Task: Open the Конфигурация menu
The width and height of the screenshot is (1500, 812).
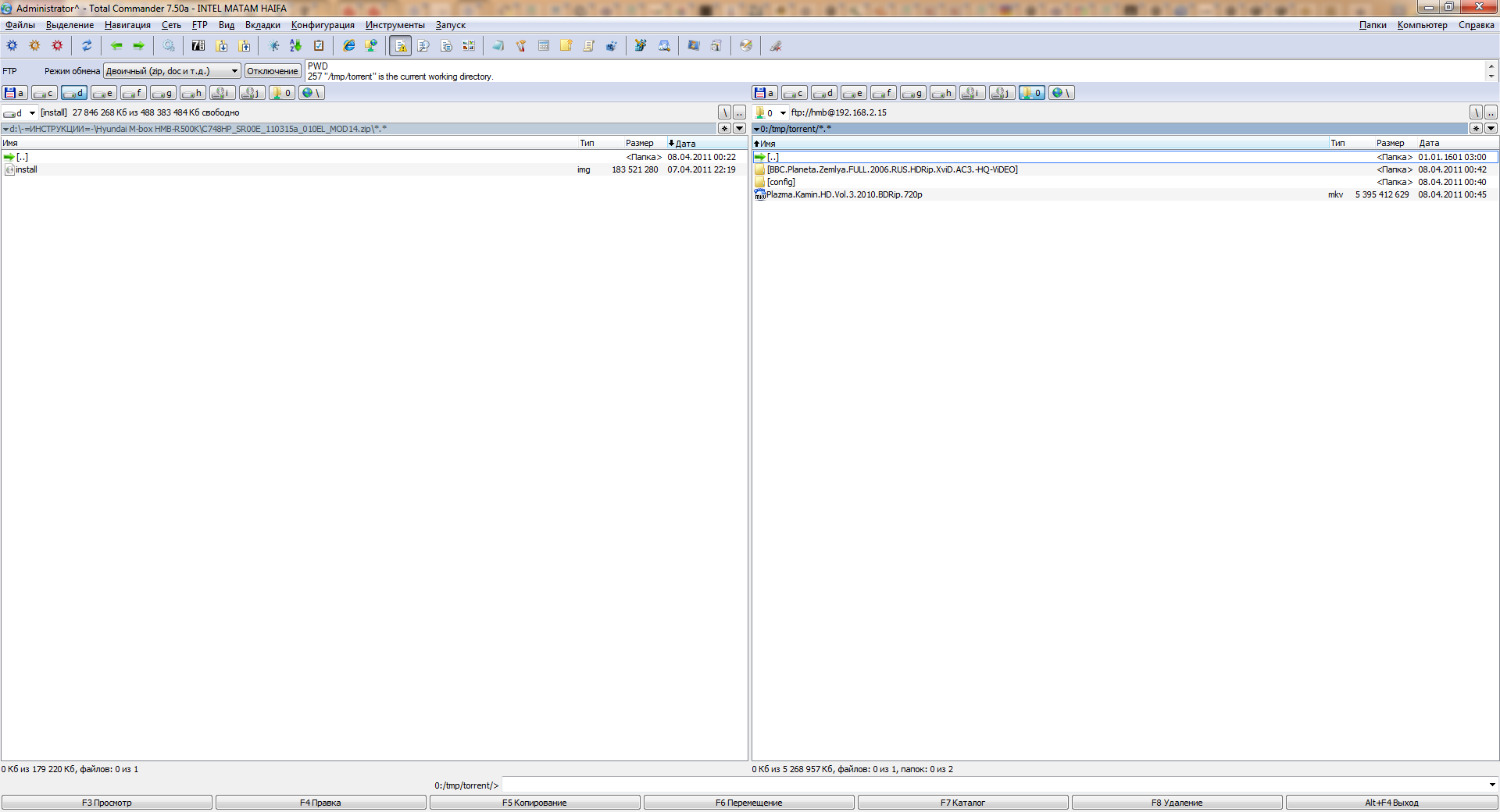Action: 323,25
